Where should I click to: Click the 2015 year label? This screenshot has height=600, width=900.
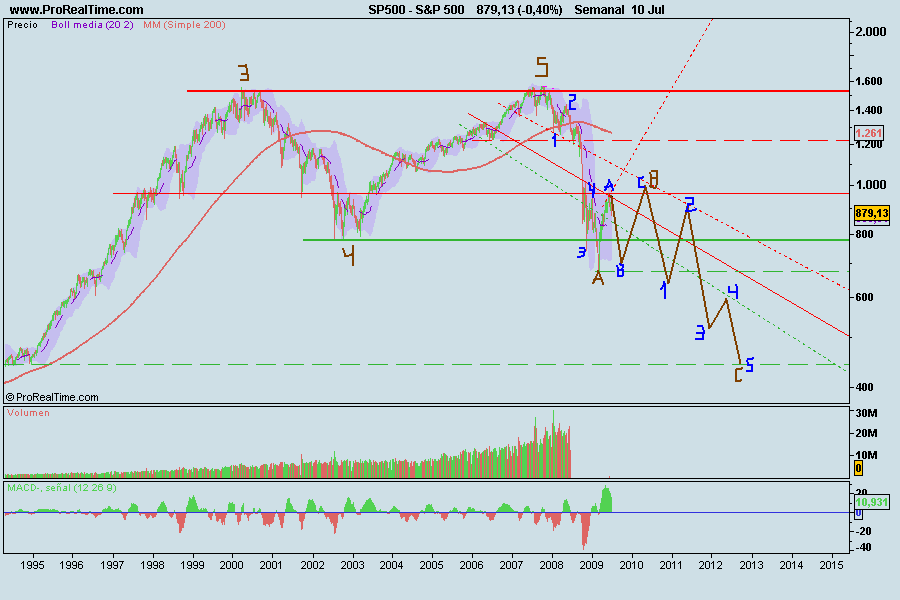(x=831, y=565)
